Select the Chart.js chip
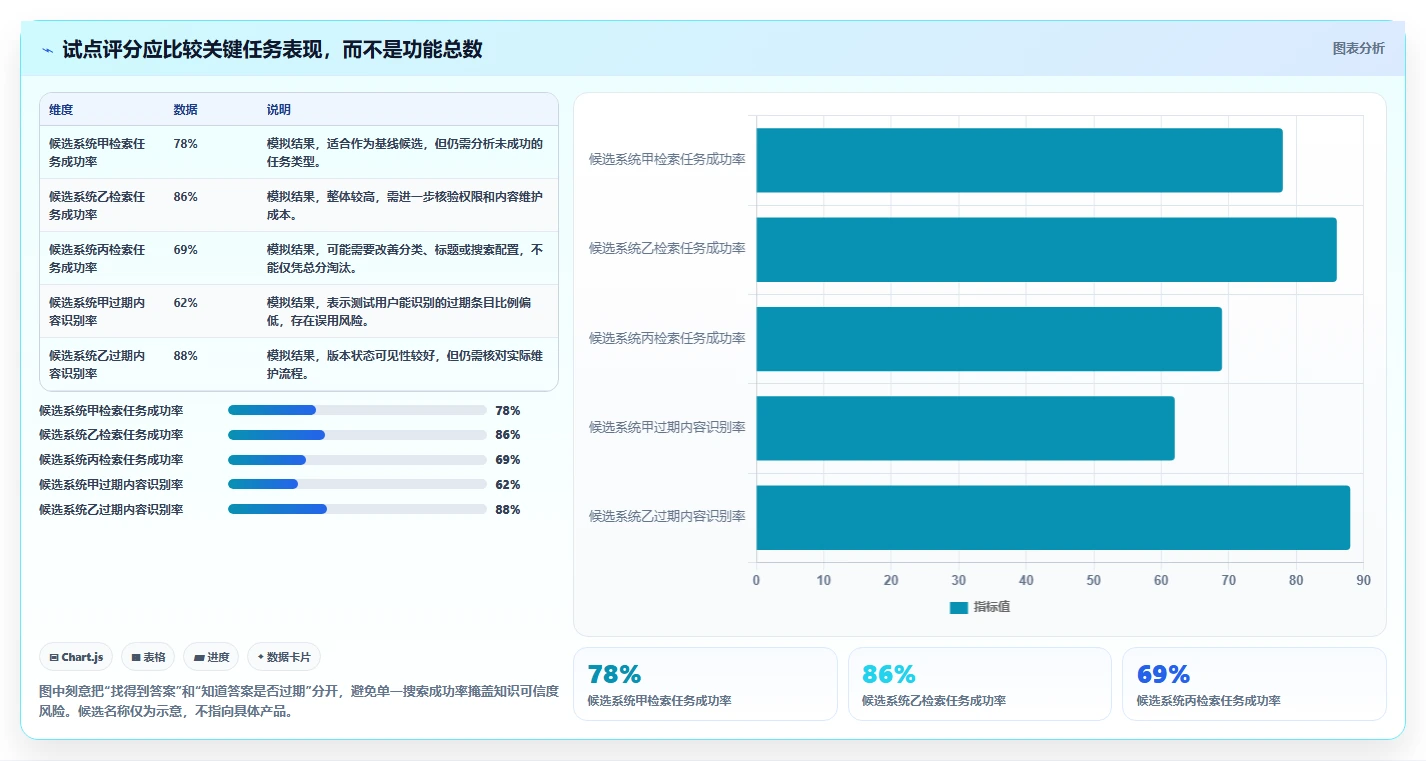This screenshot has height=761, width=1426. 76,657
